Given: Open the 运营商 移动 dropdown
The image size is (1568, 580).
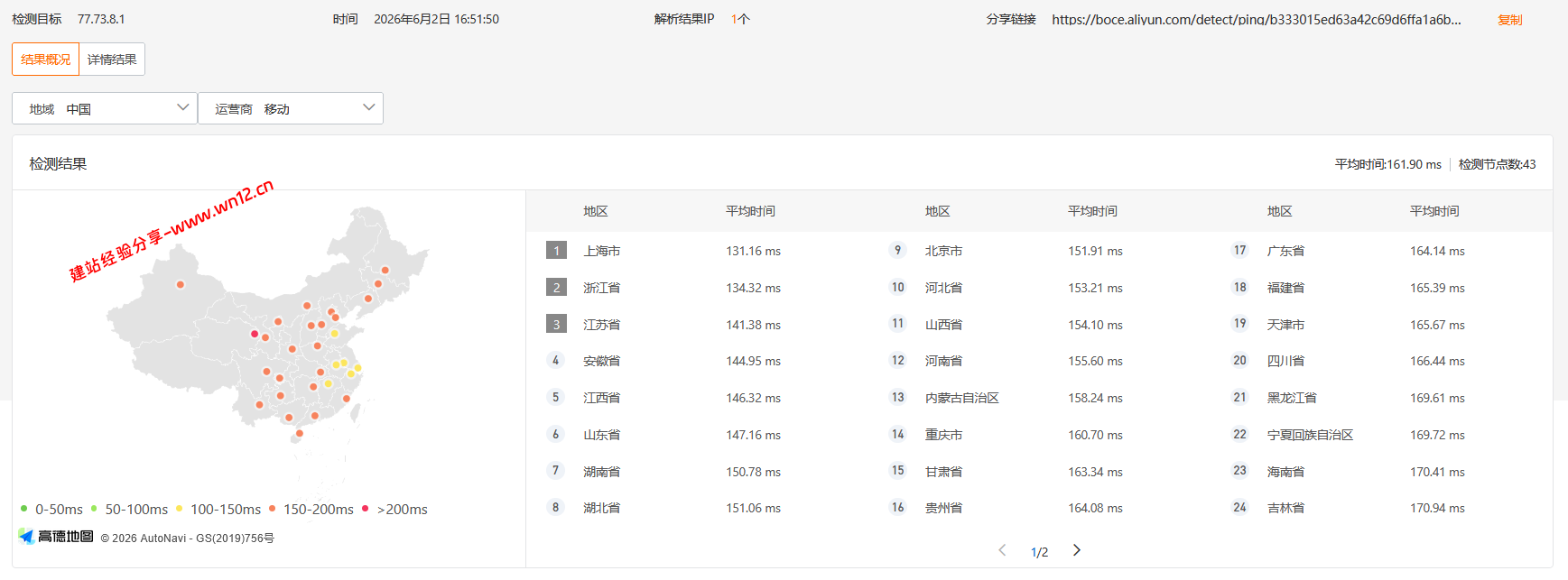Looking at the screenshot, I should tap(291, 108).
